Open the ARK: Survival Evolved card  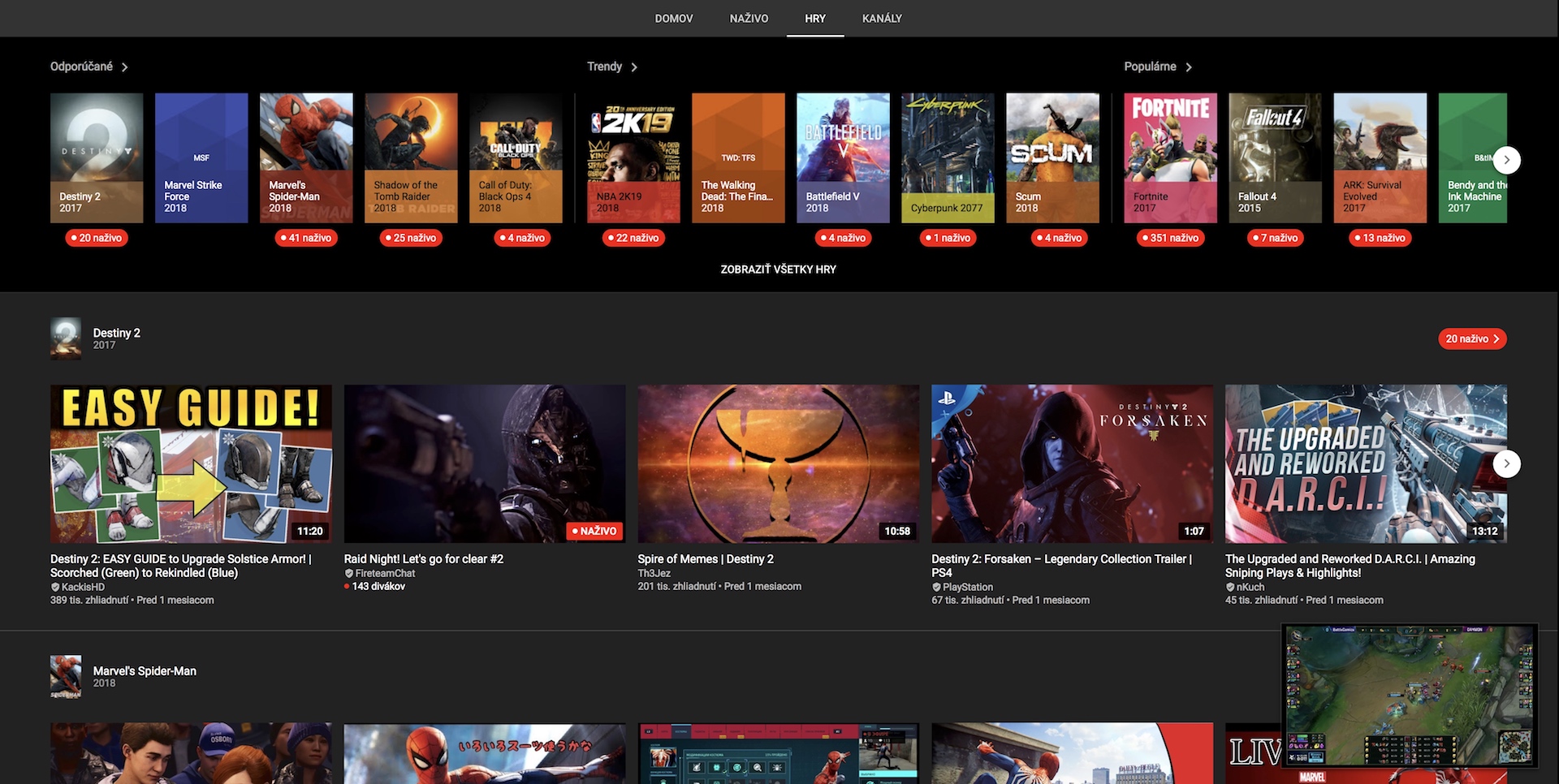coord(1380,157)
